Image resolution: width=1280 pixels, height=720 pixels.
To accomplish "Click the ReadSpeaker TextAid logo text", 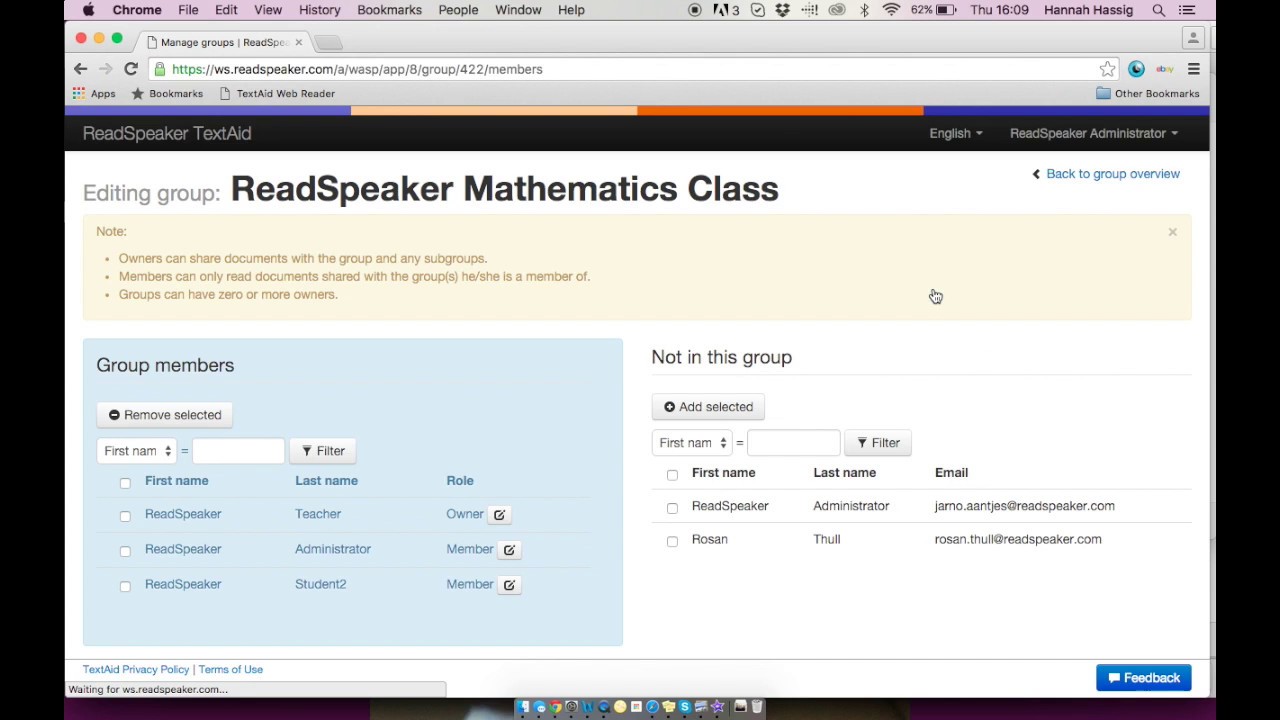I will 167,133.
